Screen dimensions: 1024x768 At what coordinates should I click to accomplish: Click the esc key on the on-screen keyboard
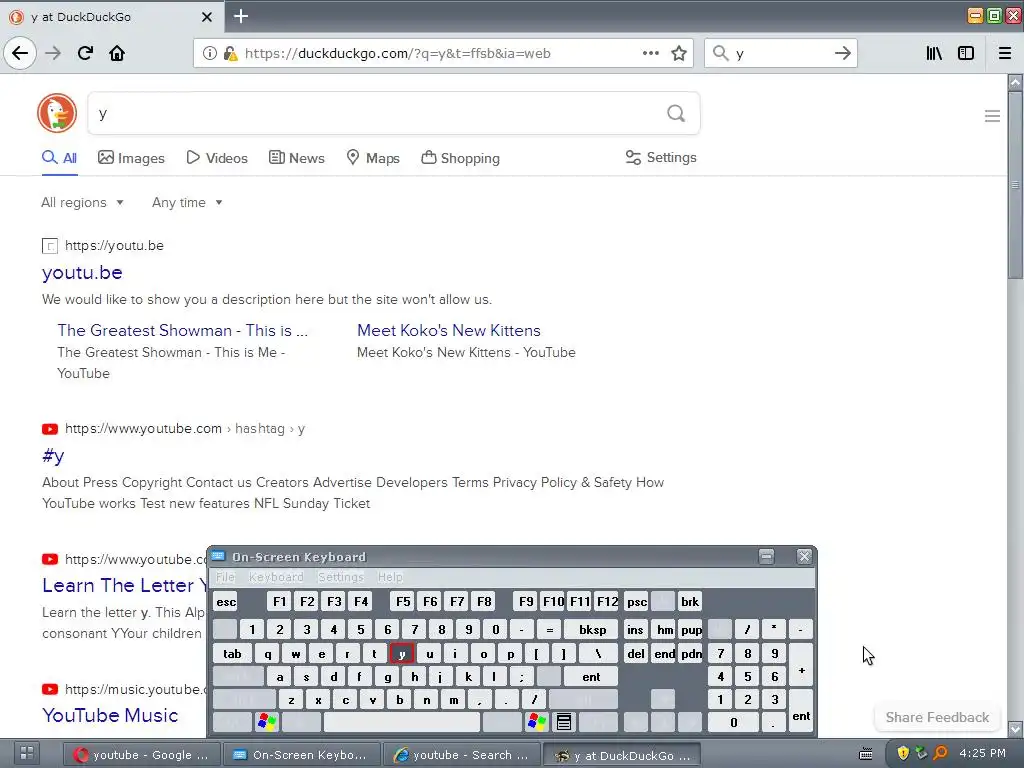[226, 601]
